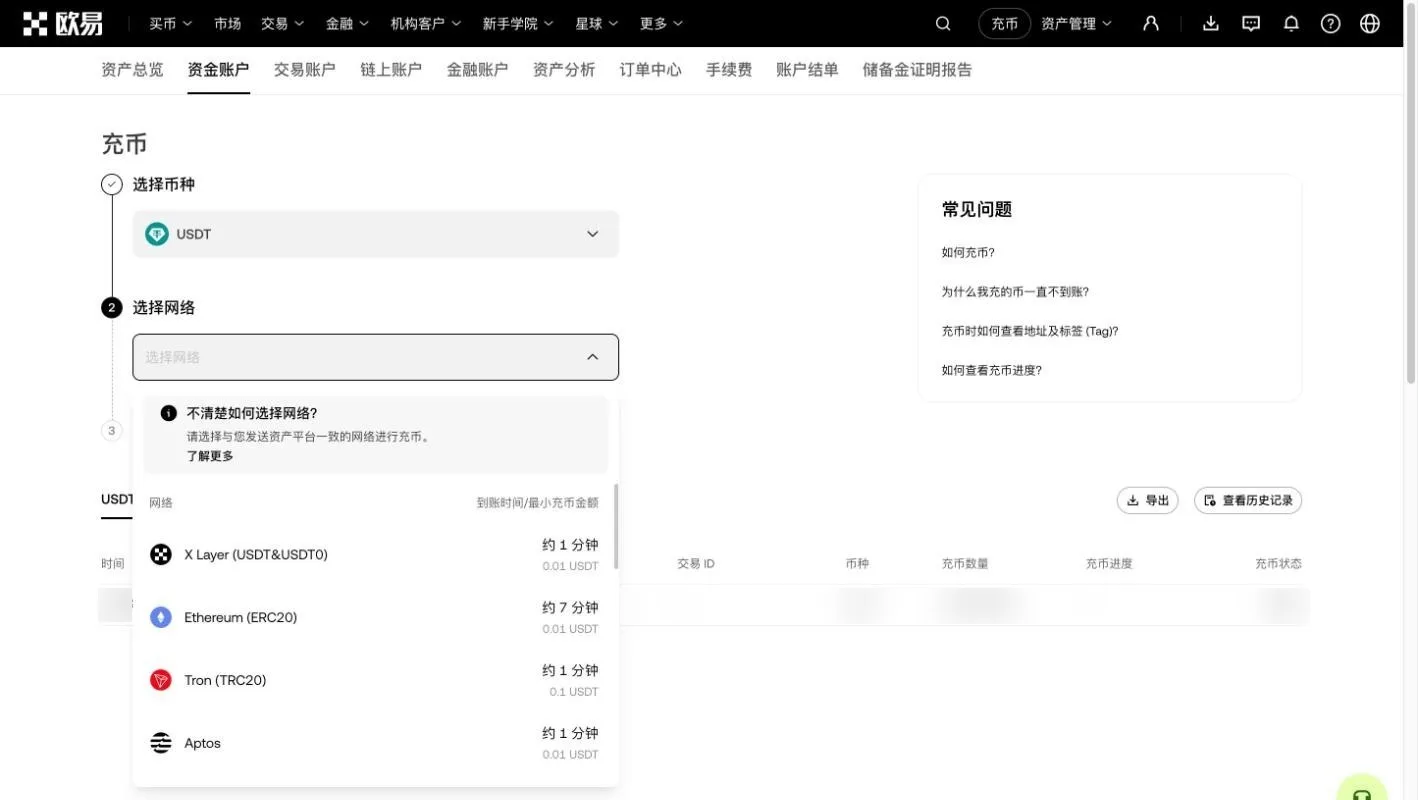The height and width of the screenshot is (800, 1418).
Task: Click the 充币 button in header
Action: 1004,23
